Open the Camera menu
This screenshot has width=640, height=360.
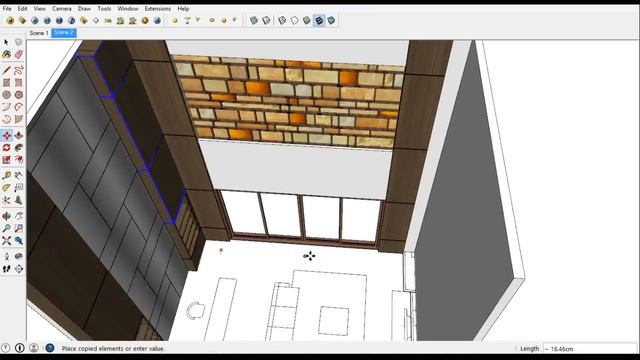point(62,8)
